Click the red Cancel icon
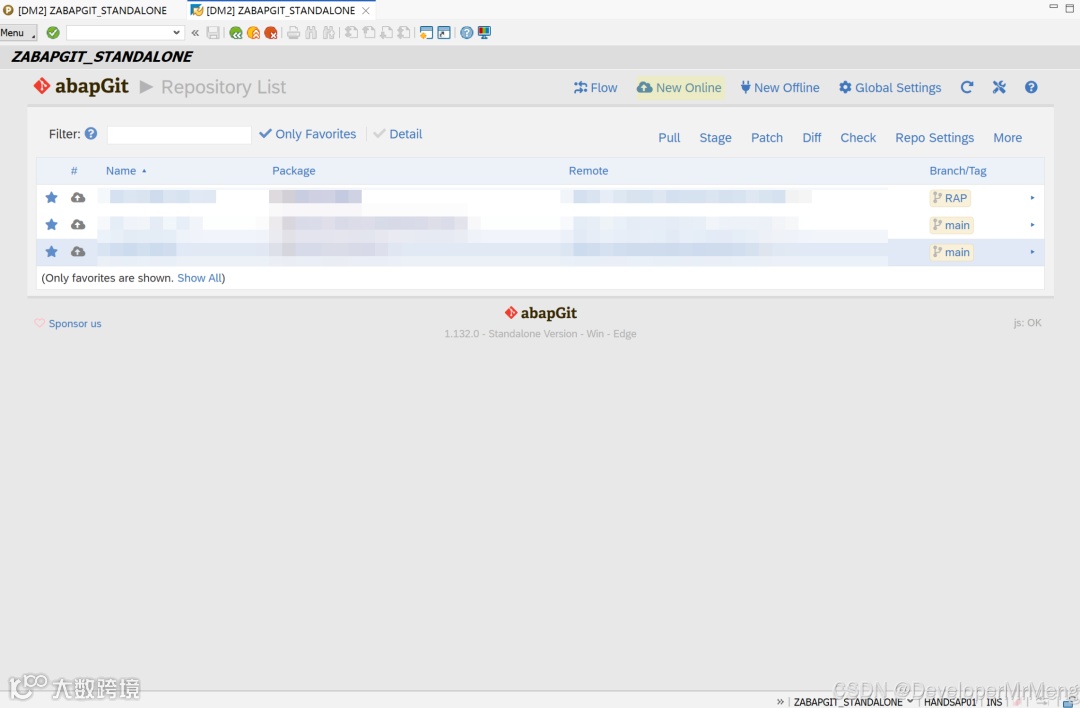The width and height of the screenshot is (1080, 708). pos(271,32)
